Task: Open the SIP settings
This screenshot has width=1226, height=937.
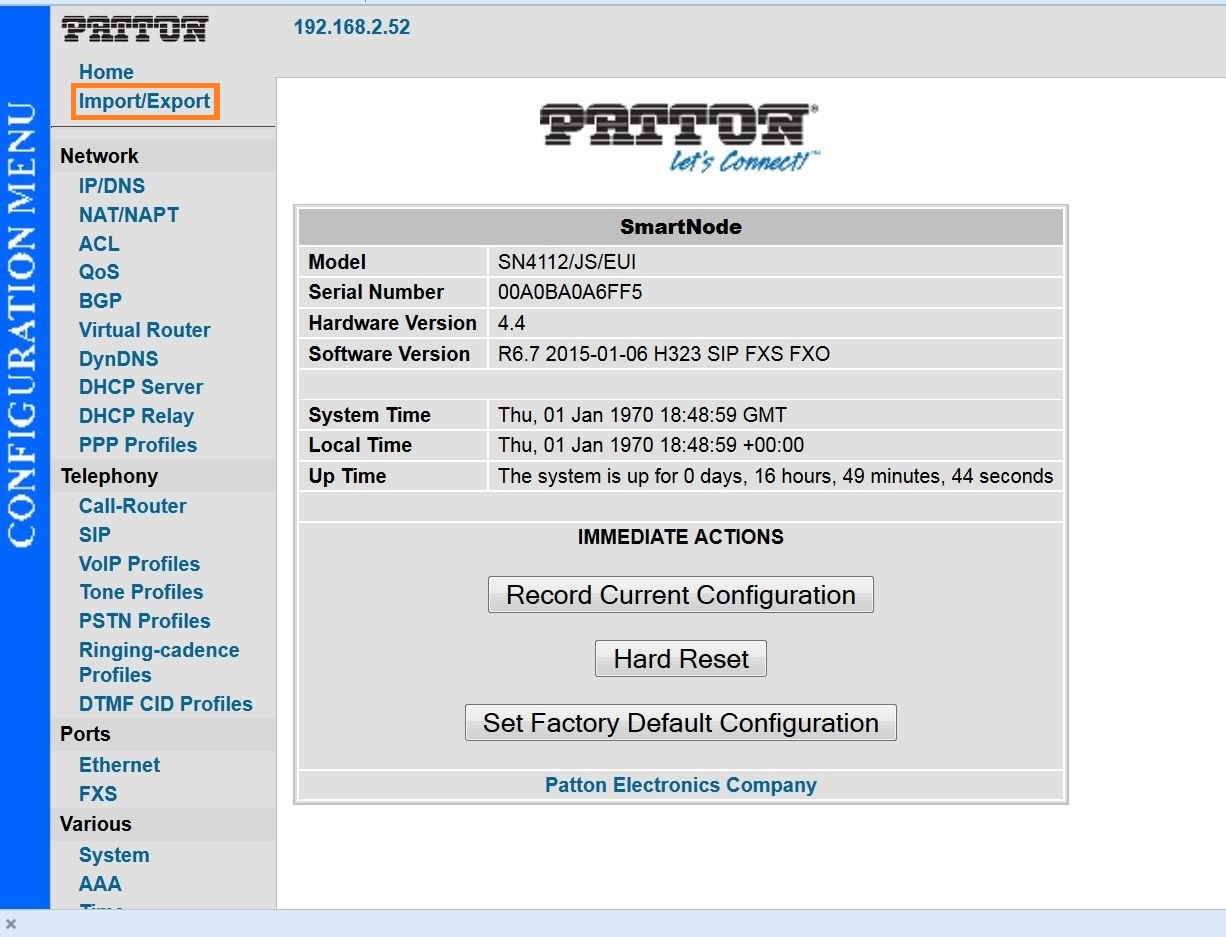Action: click(94, 535)
